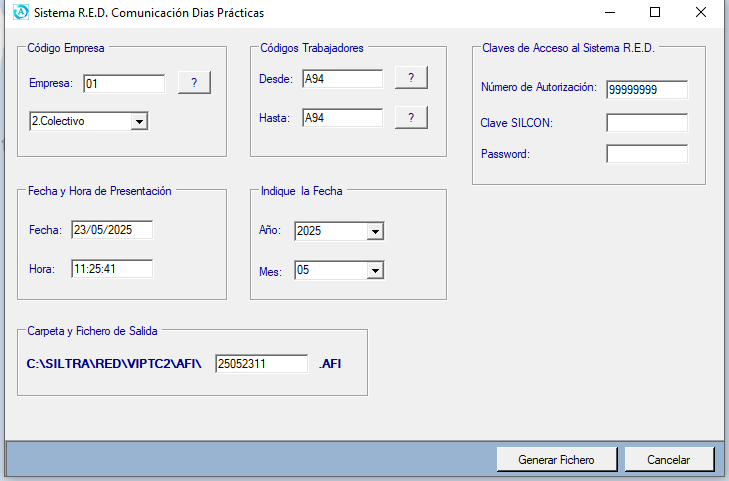
Task: Edit the output file name field 25052311
Action: (x=261, y=363)
